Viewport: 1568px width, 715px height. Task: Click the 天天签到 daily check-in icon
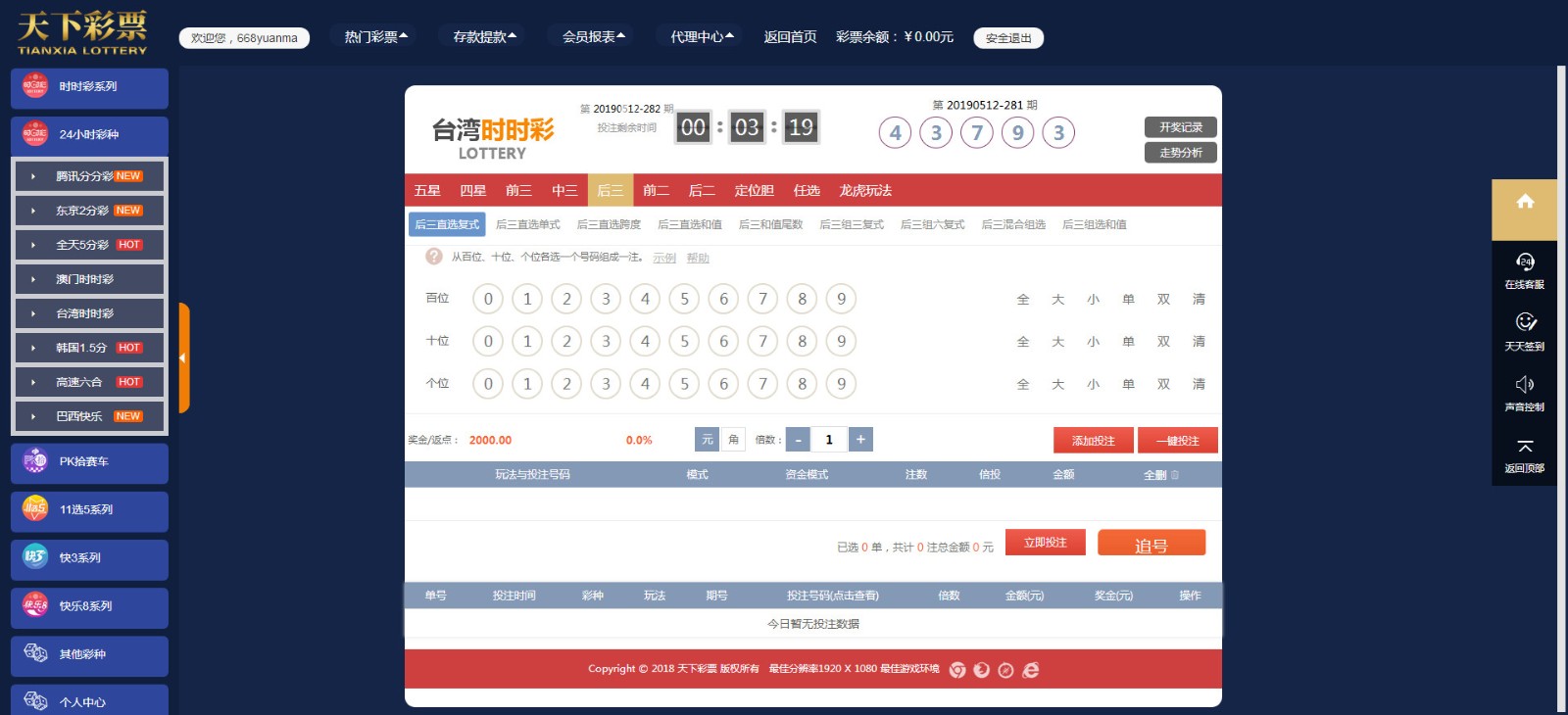tap(1524, 323)
